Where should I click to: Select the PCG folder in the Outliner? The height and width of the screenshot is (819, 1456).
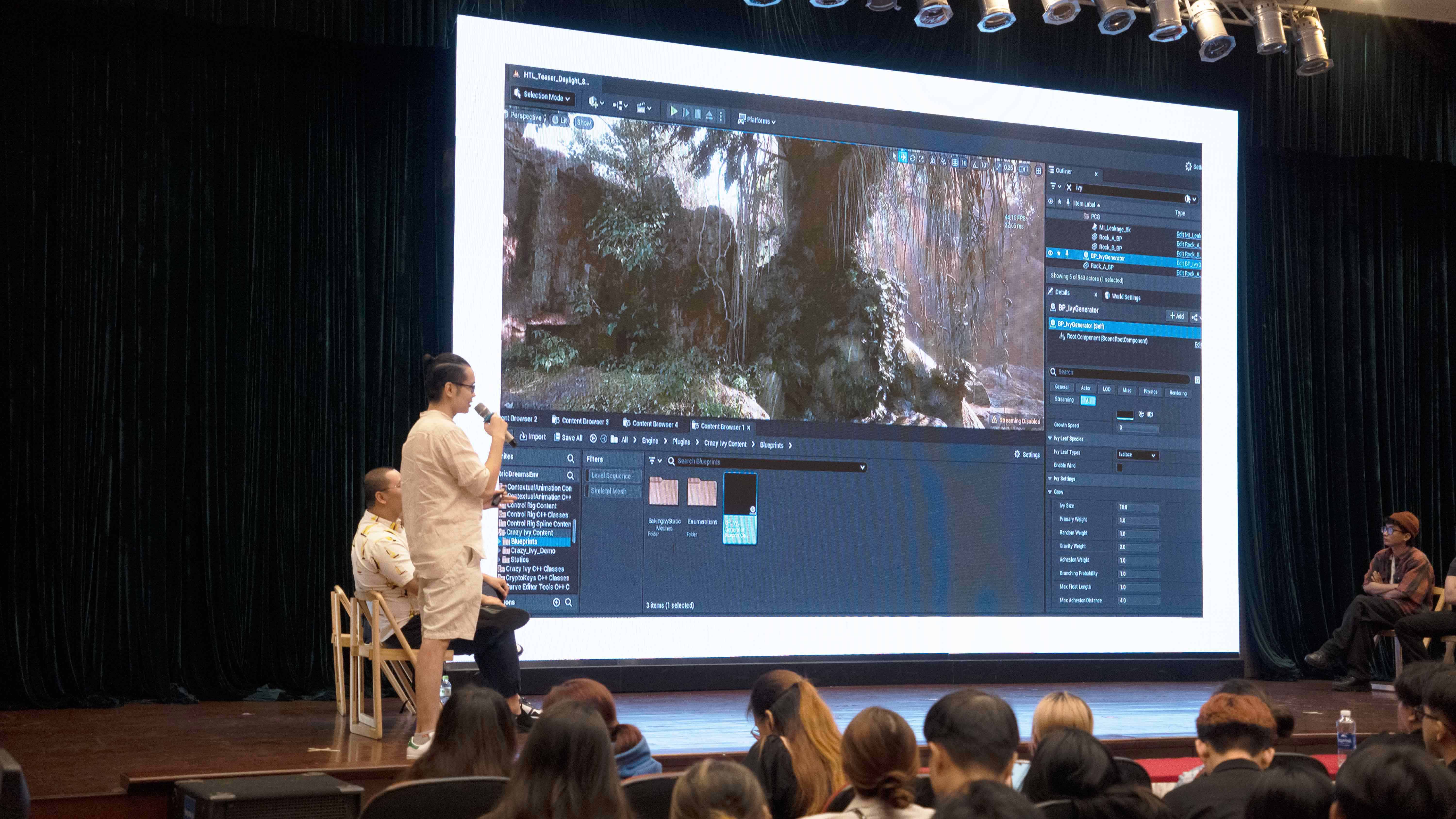tap(1092, 216)
